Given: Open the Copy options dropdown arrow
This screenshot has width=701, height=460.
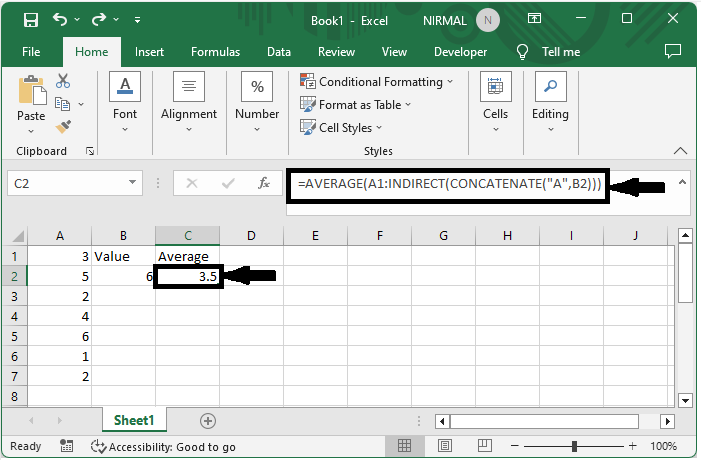Looking at the screenshot, I should tap(81, 104).
